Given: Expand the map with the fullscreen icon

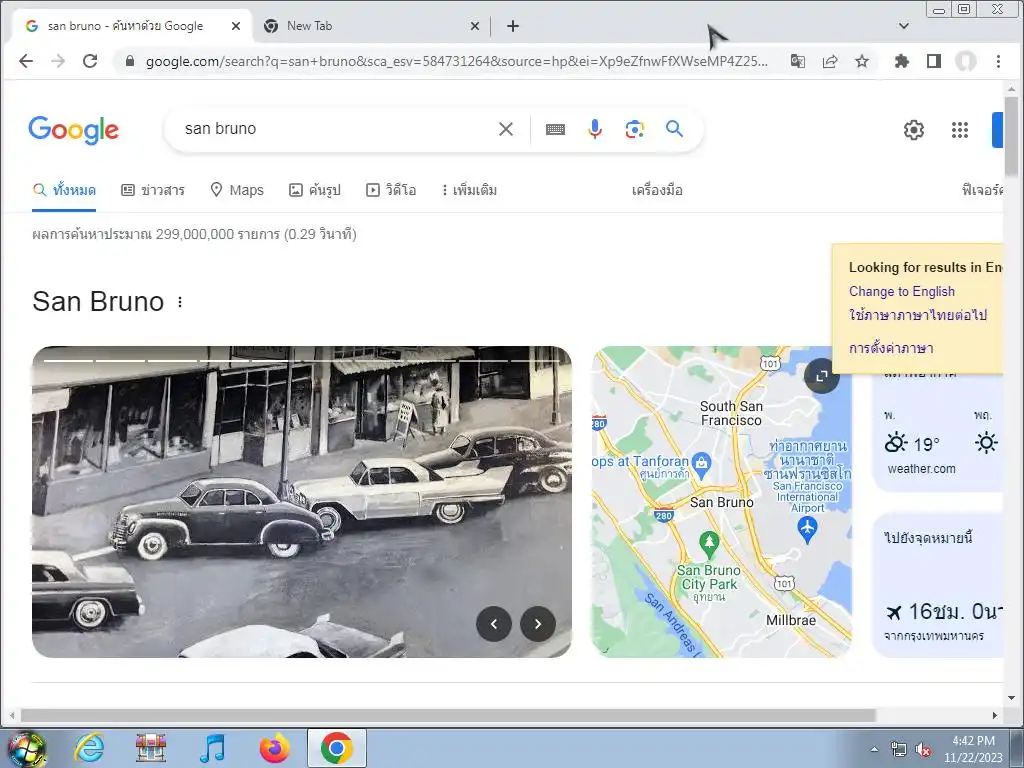Looking at the screenshot, I should pyautogui.click(x=822, y=376).
